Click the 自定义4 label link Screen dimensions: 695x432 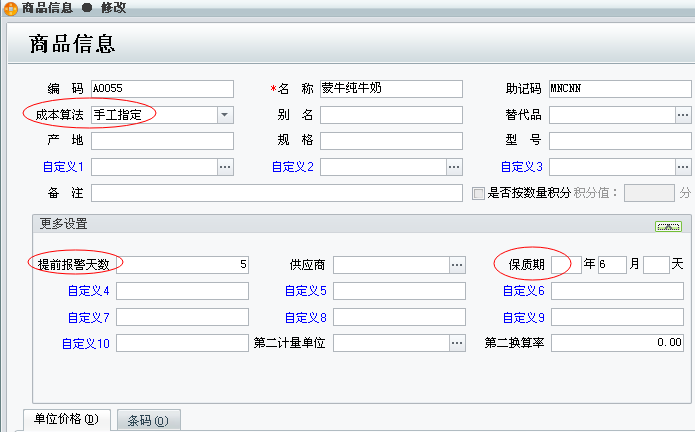click(89, 291)
